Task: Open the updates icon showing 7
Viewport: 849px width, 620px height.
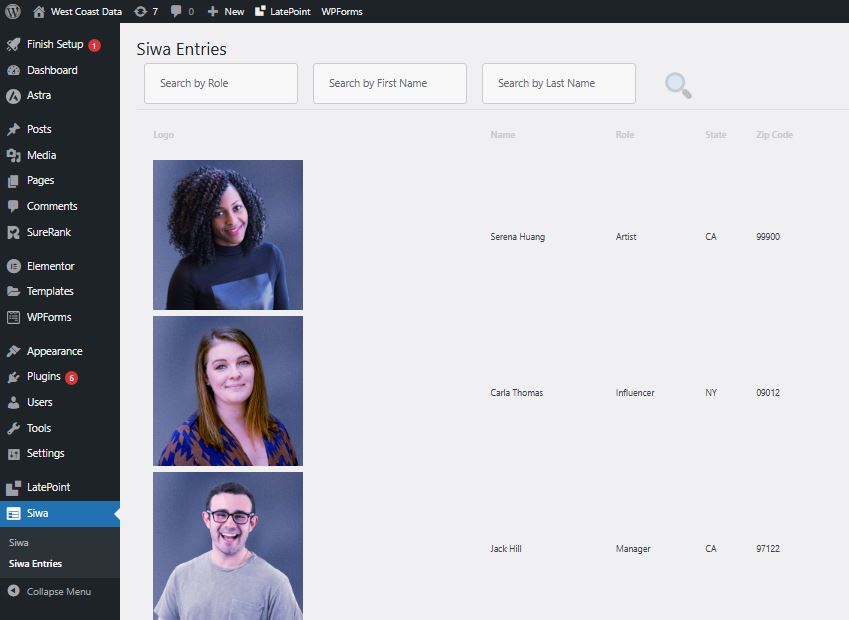Action: pos(140,11)
